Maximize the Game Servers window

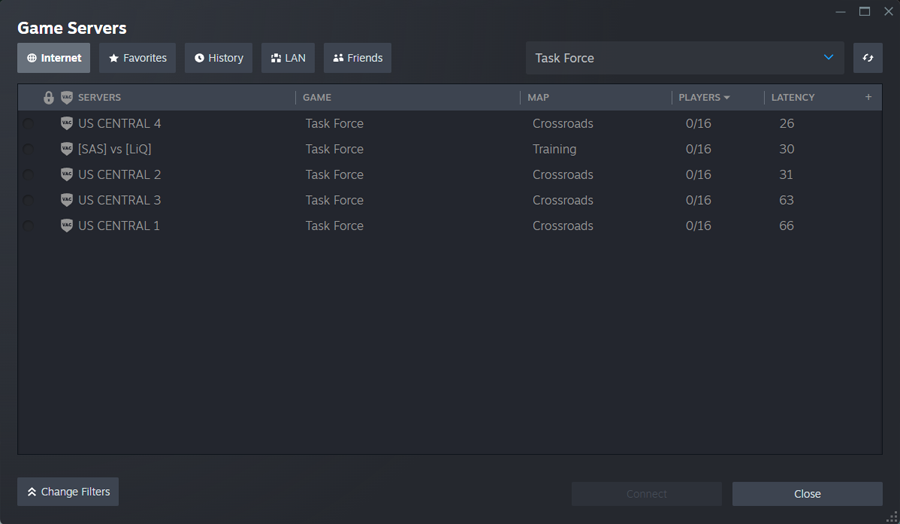pyautogui.click(x=865, y=12)
